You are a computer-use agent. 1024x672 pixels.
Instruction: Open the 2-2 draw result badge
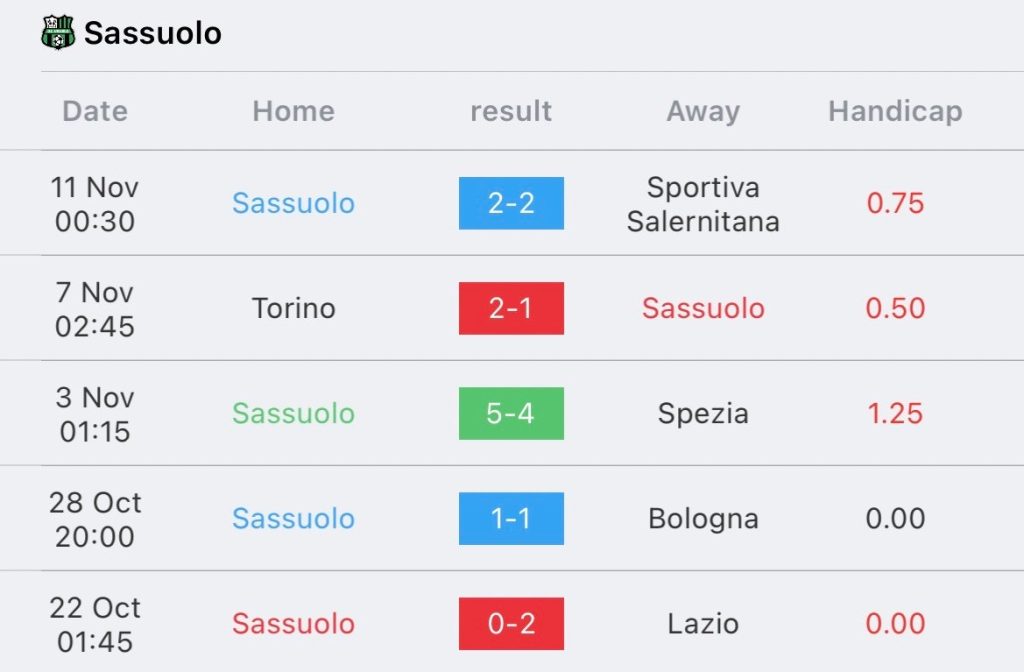point(511,203)
